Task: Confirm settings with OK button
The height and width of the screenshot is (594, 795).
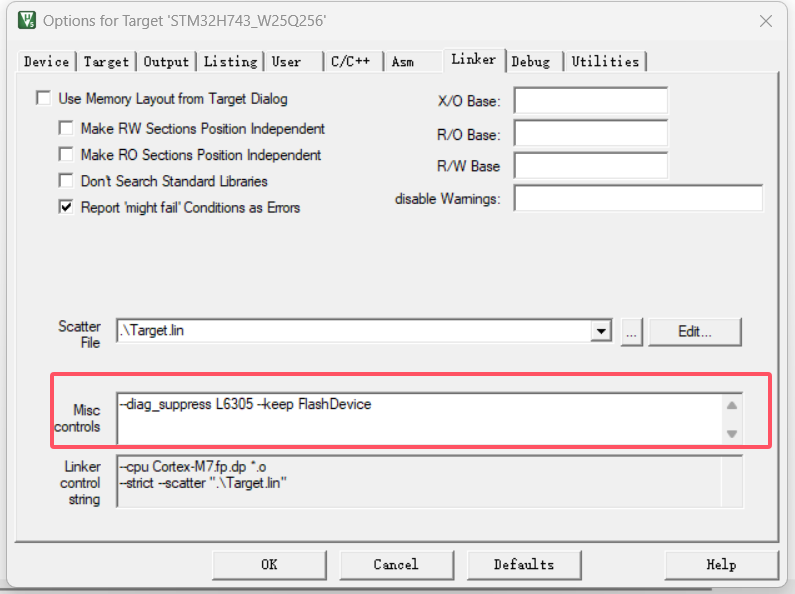Action: point(269,565)
